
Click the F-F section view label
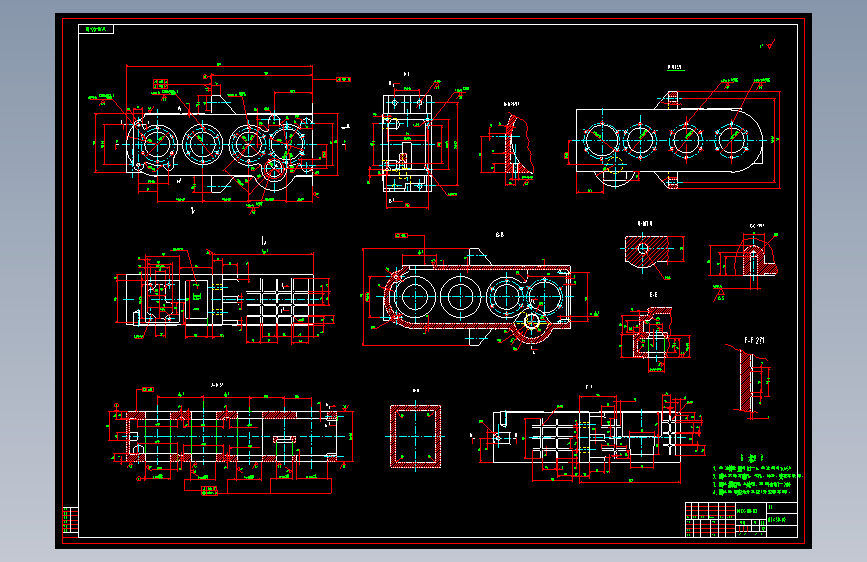pyautogui.click(x=754, y=341)
